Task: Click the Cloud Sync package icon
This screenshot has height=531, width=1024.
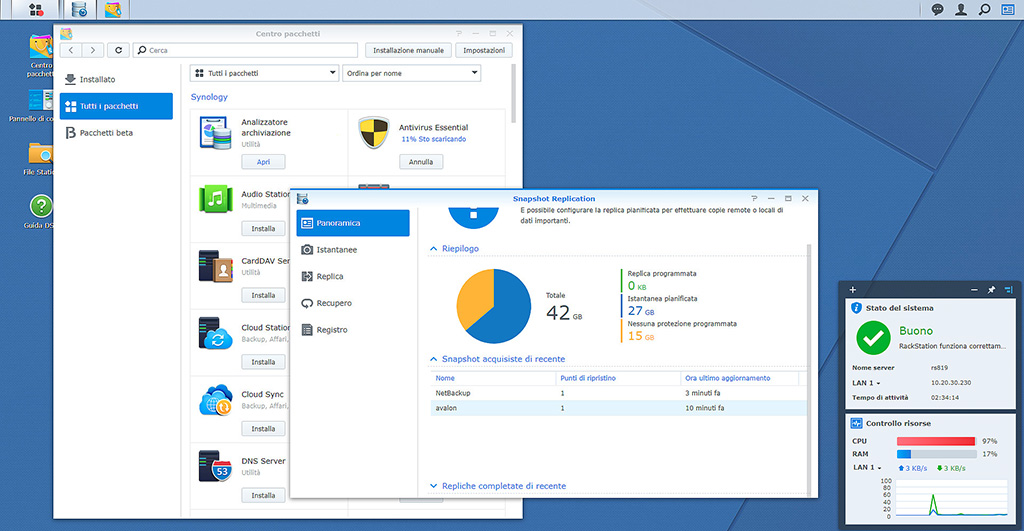Action: [215, 401]
